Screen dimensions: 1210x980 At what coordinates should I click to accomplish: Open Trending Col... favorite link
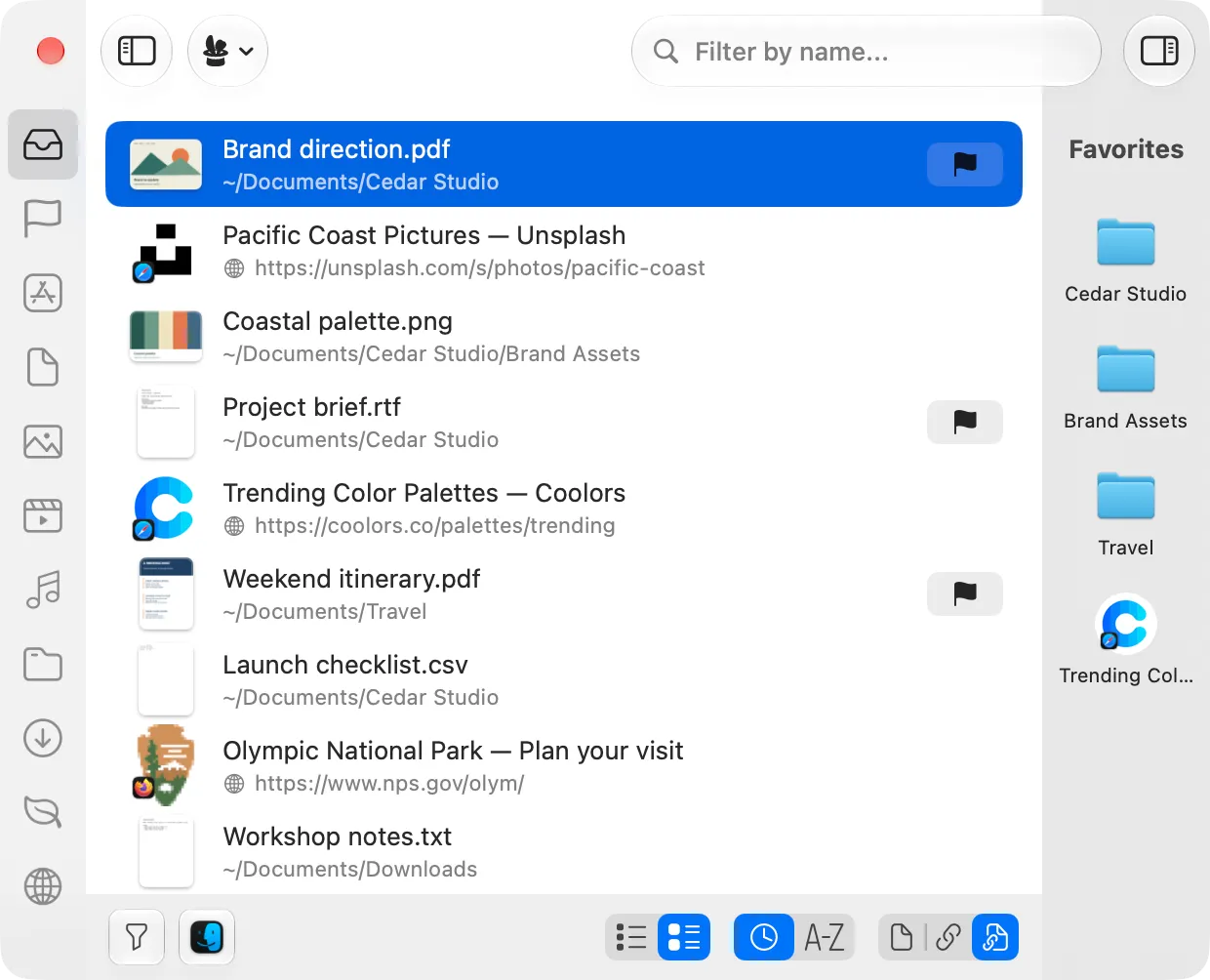tap(1126, 640)
